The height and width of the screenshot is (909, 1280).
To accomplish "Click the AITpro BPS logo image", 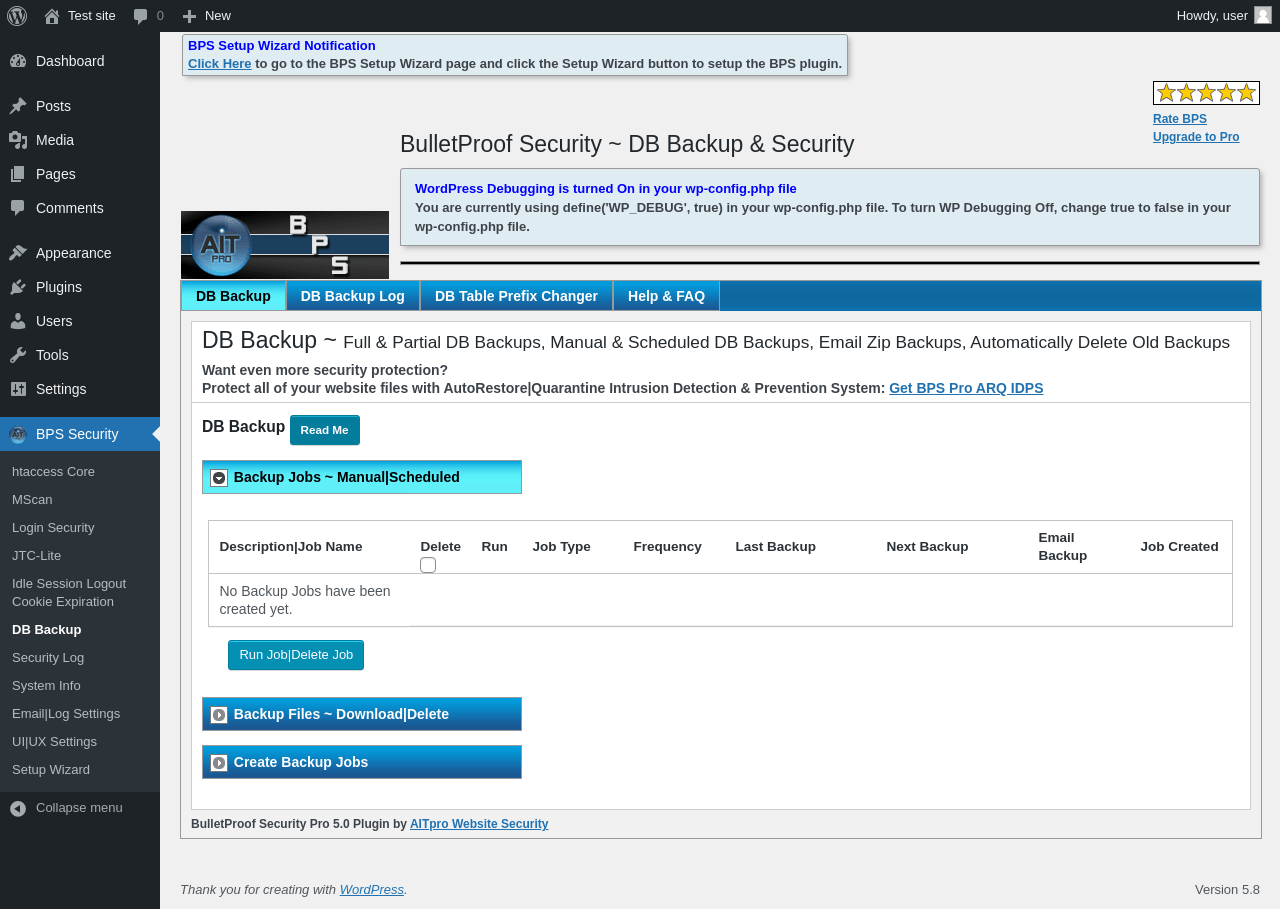I will point(285,245).
